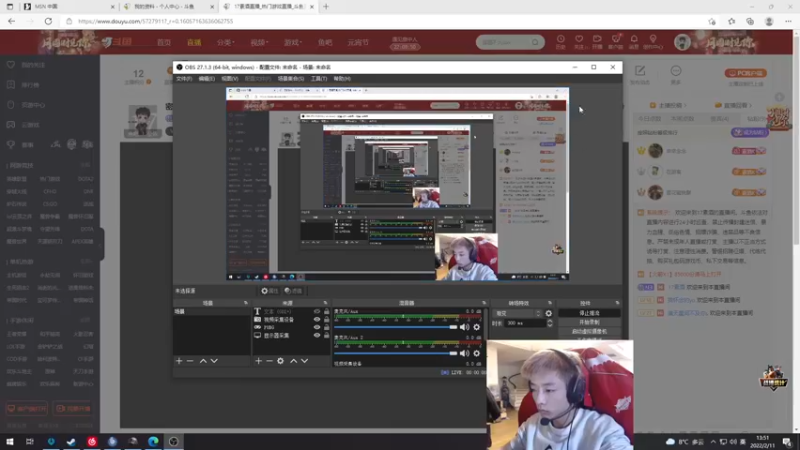Toggle lock on the text source
Screen dimensions: 800x450
(x=327, y=311)
